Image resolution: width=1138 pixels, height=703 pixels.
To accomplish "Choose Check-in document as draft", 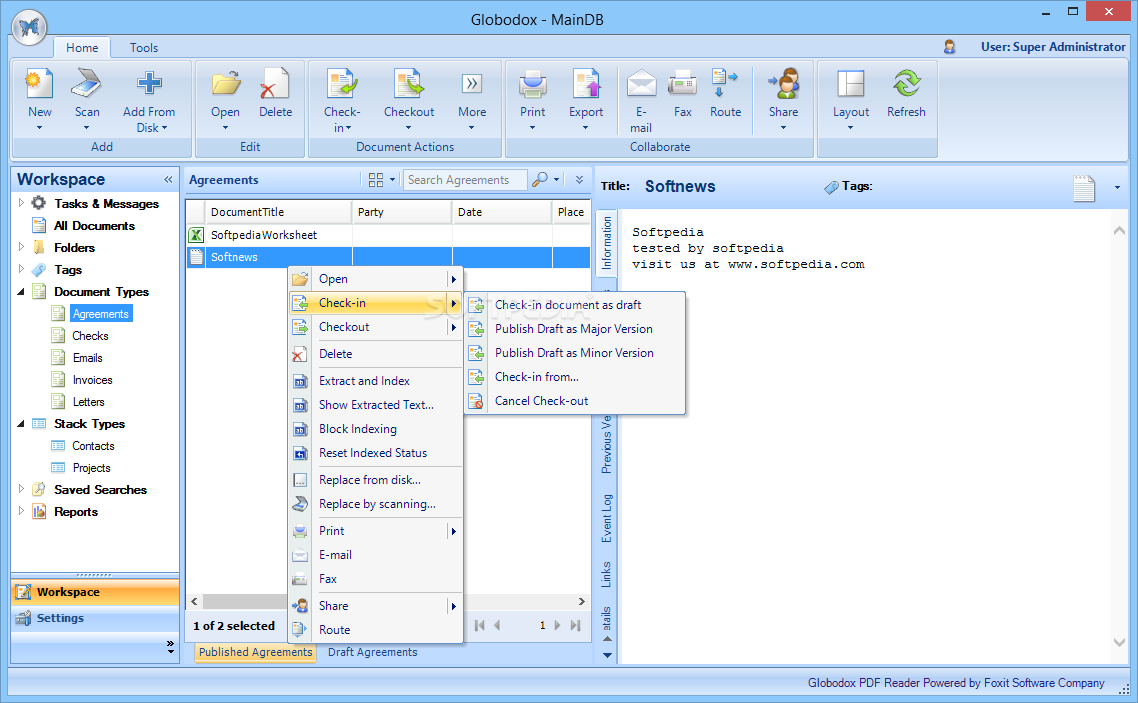I will click(575, 305).
